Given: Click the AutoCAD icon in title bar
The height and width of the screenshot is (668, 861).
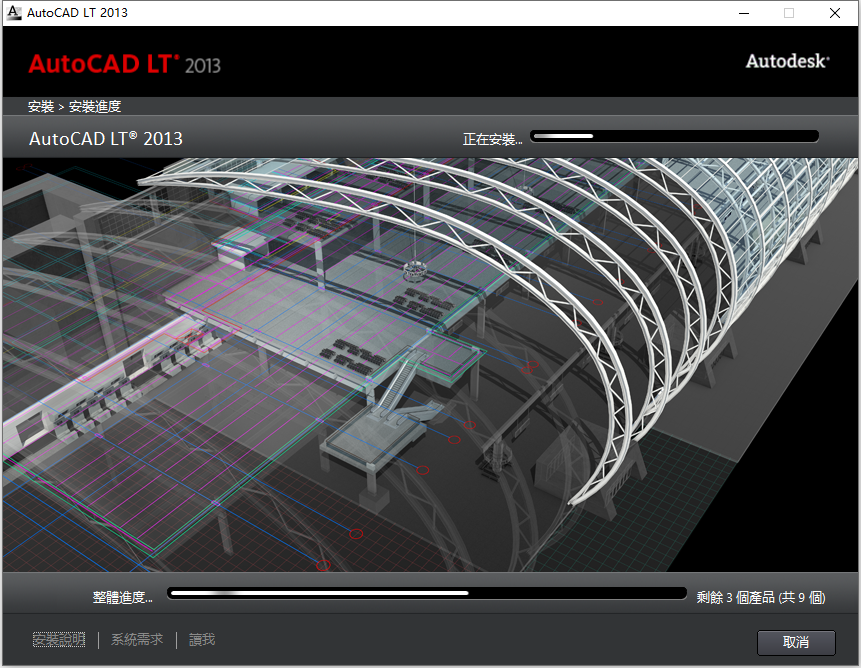Looking at the screenshot, I should pos(14,12).
